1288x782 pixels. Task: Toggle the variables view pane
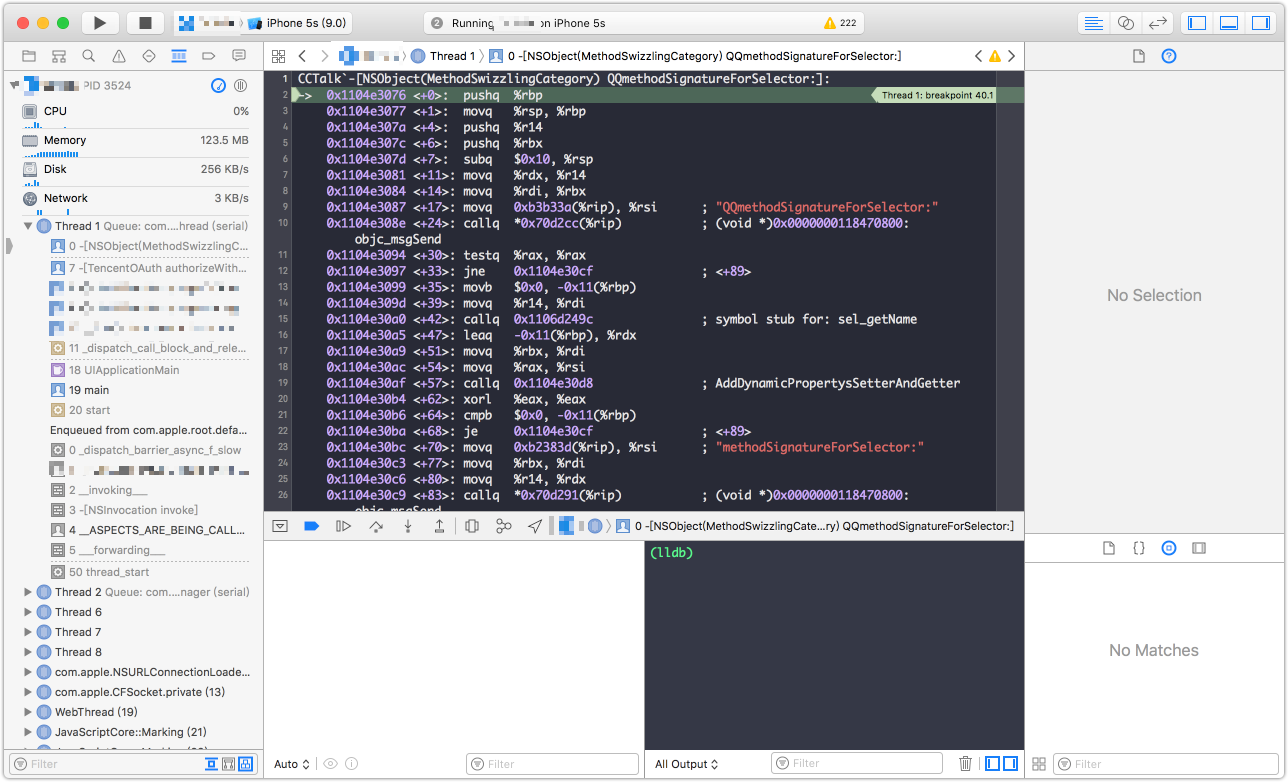click(992, 764)
